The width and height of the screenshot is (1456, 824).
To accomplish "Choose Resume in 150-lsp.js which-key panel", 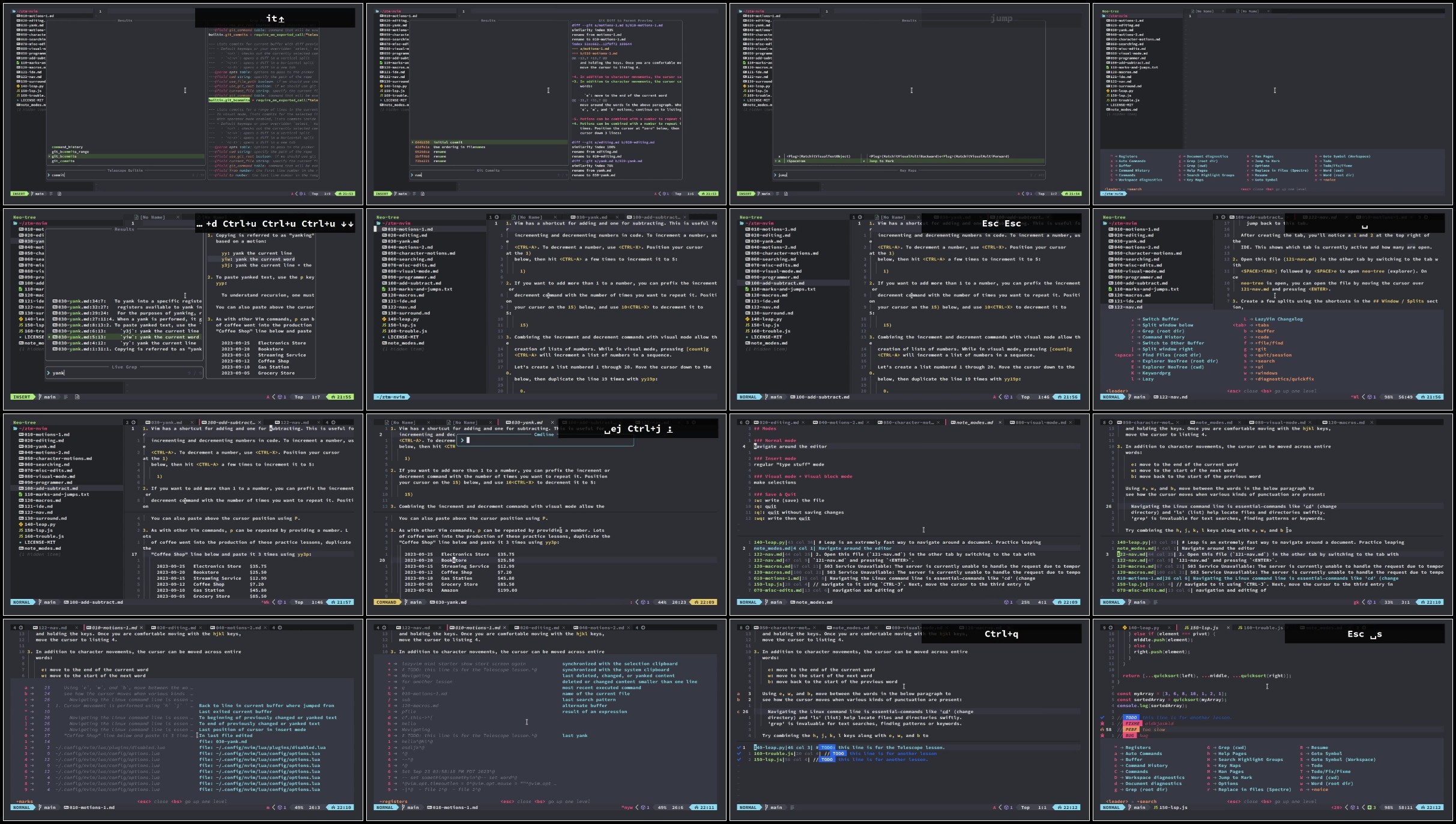I will pos(1320,748).
